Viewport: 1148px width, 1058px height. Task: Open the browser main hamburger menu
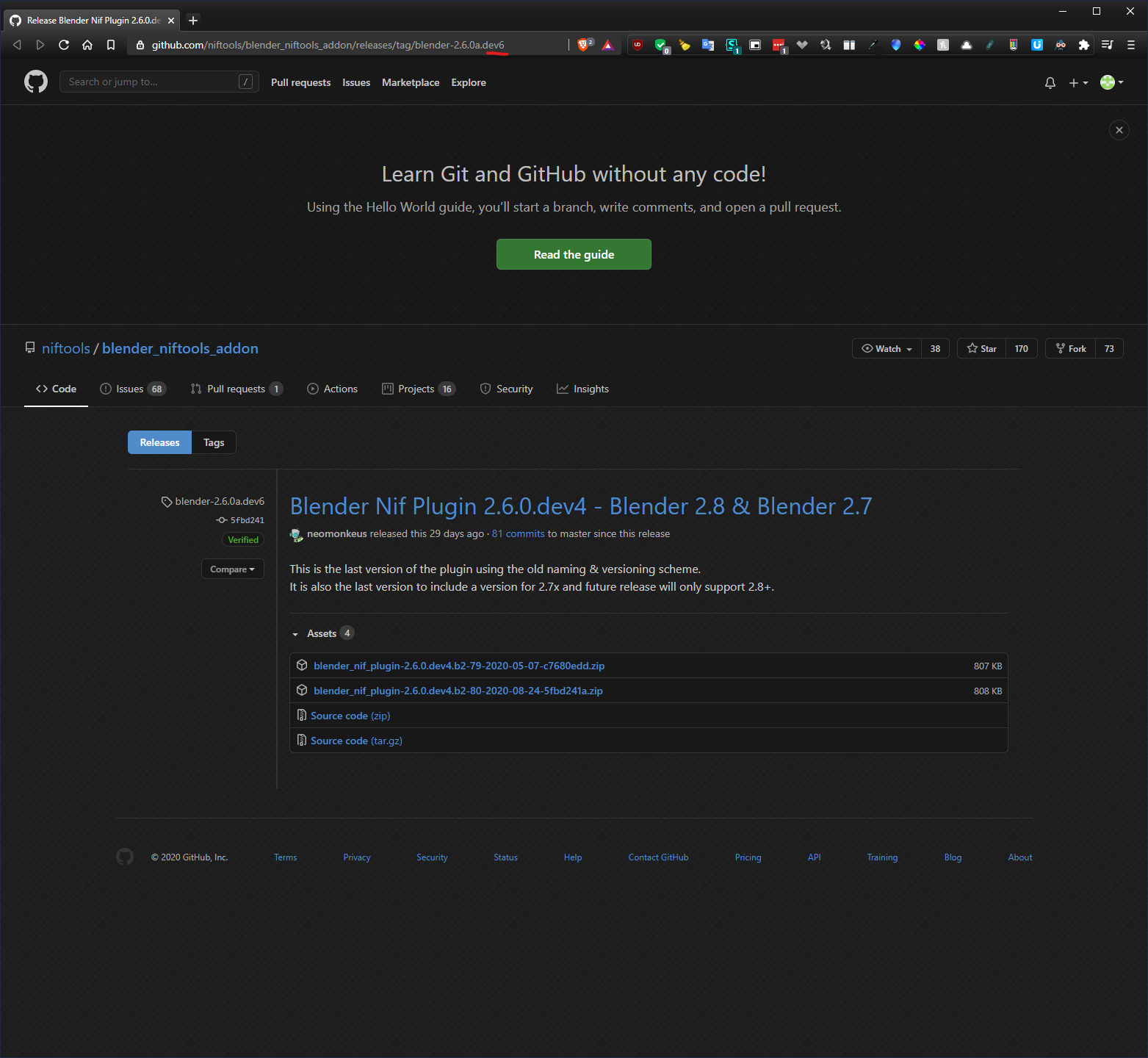pos(1131,45)
